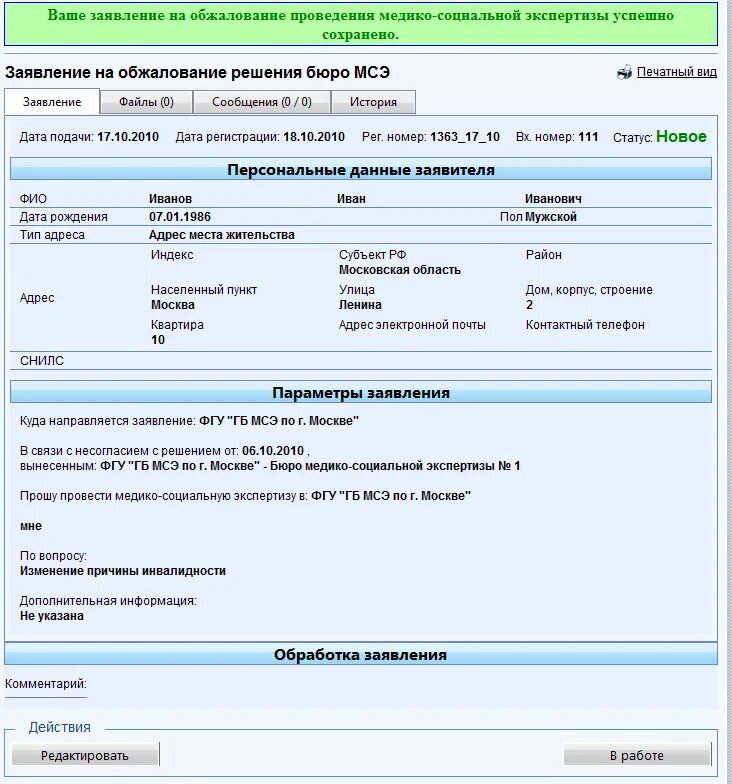Click the registration date 18.10.2010
The height and width of the screenshot is (784, 732).
314,137
